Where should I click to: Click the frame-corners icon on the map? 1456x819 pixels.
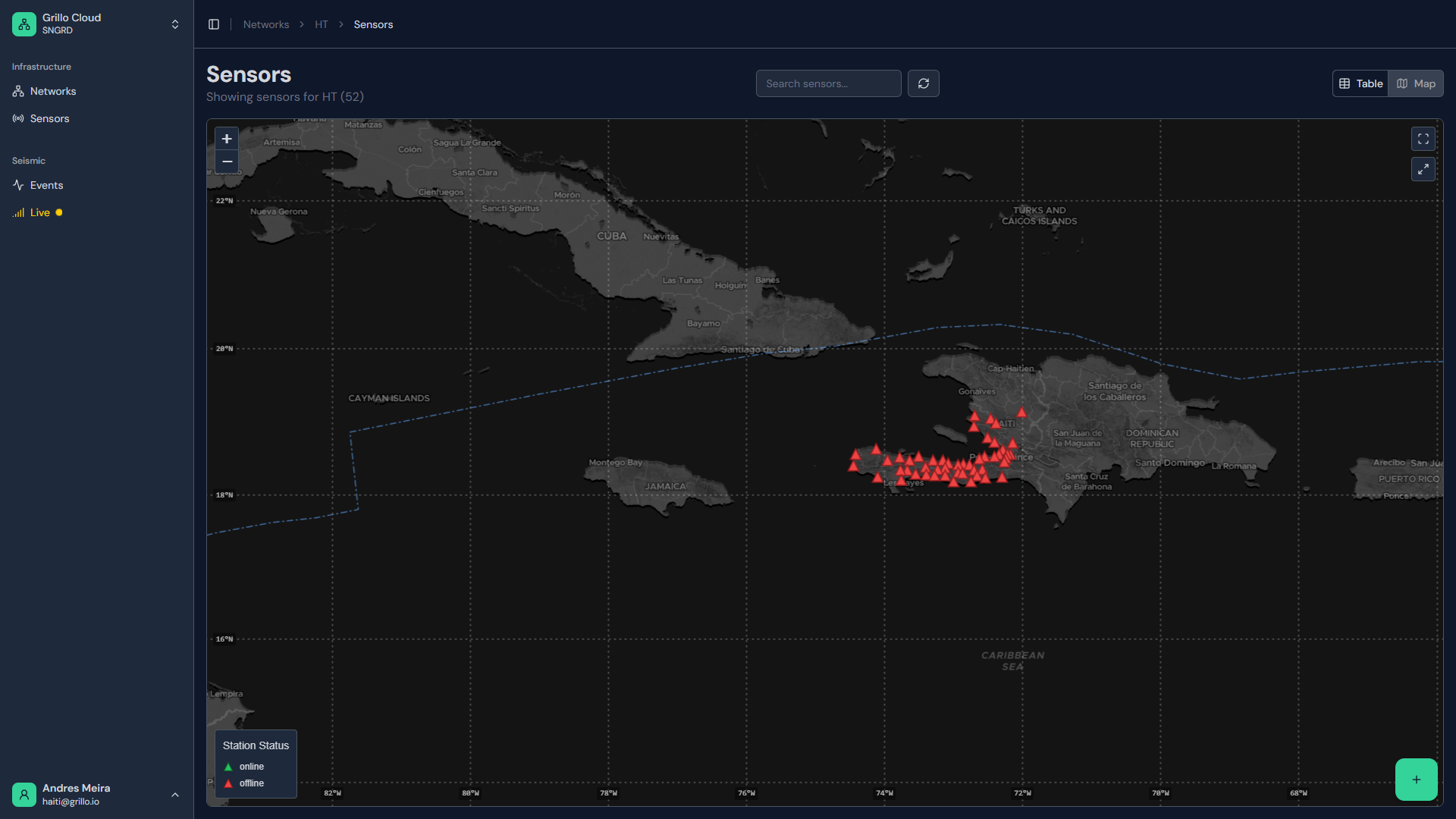tap(1423, 139)
